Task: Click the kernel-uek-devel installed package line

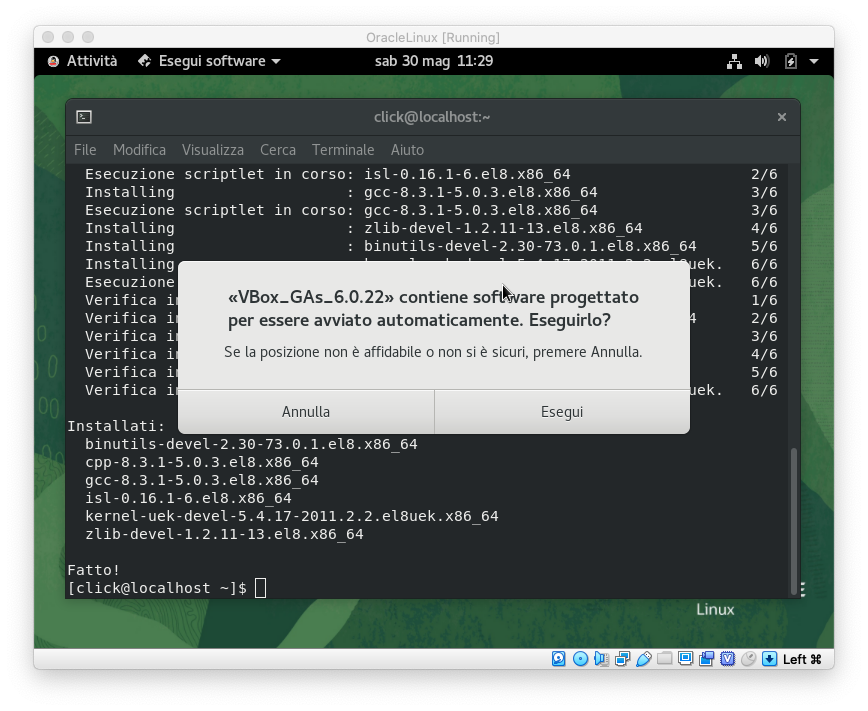Action: pyautogui.click(x=292, y=516)
